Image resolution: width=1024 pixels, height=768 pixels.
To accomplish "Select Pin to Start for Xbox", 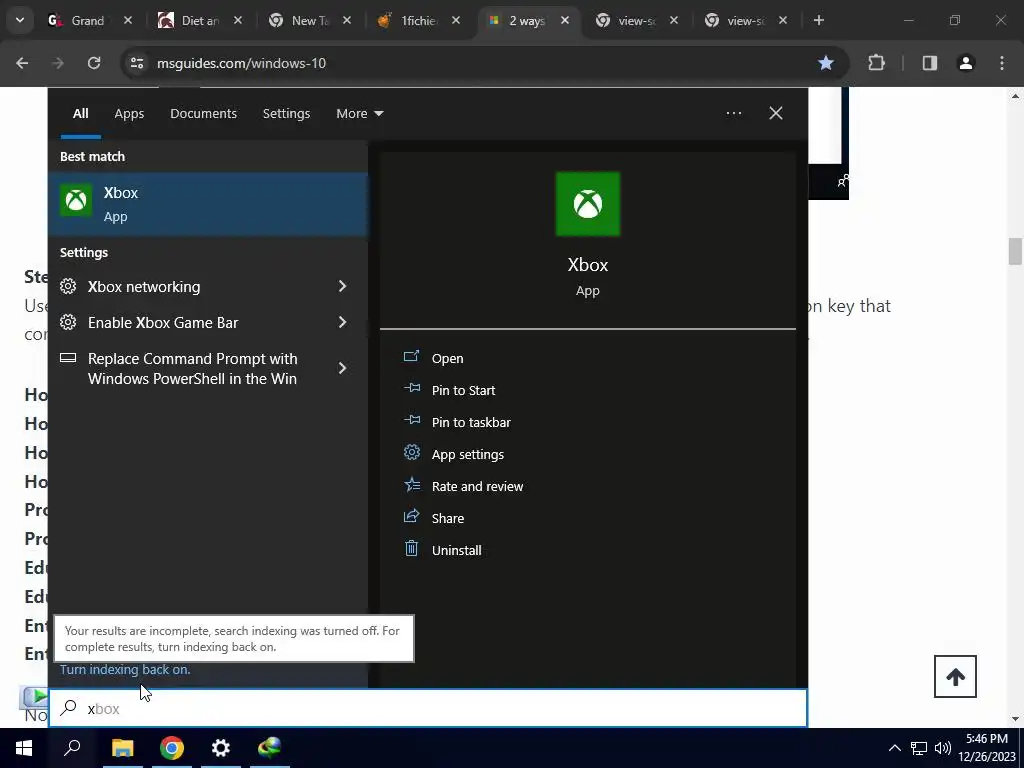I will (463, 390).
